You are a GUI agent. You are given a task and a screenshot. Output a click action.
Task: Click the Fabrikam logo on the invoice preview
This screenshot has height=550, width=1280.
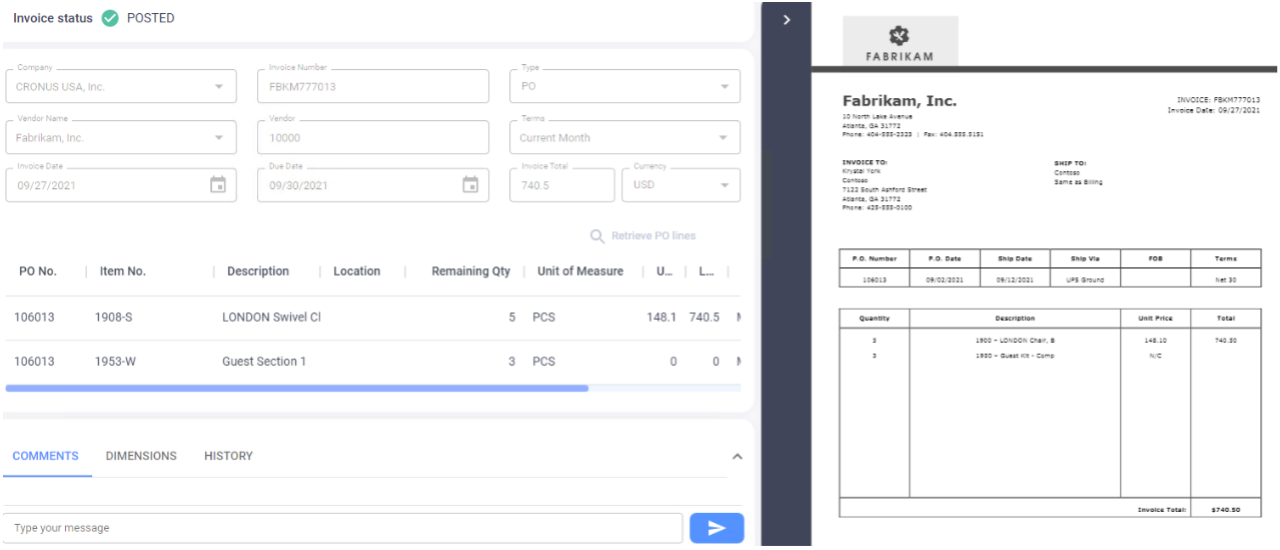click(900, 42)
